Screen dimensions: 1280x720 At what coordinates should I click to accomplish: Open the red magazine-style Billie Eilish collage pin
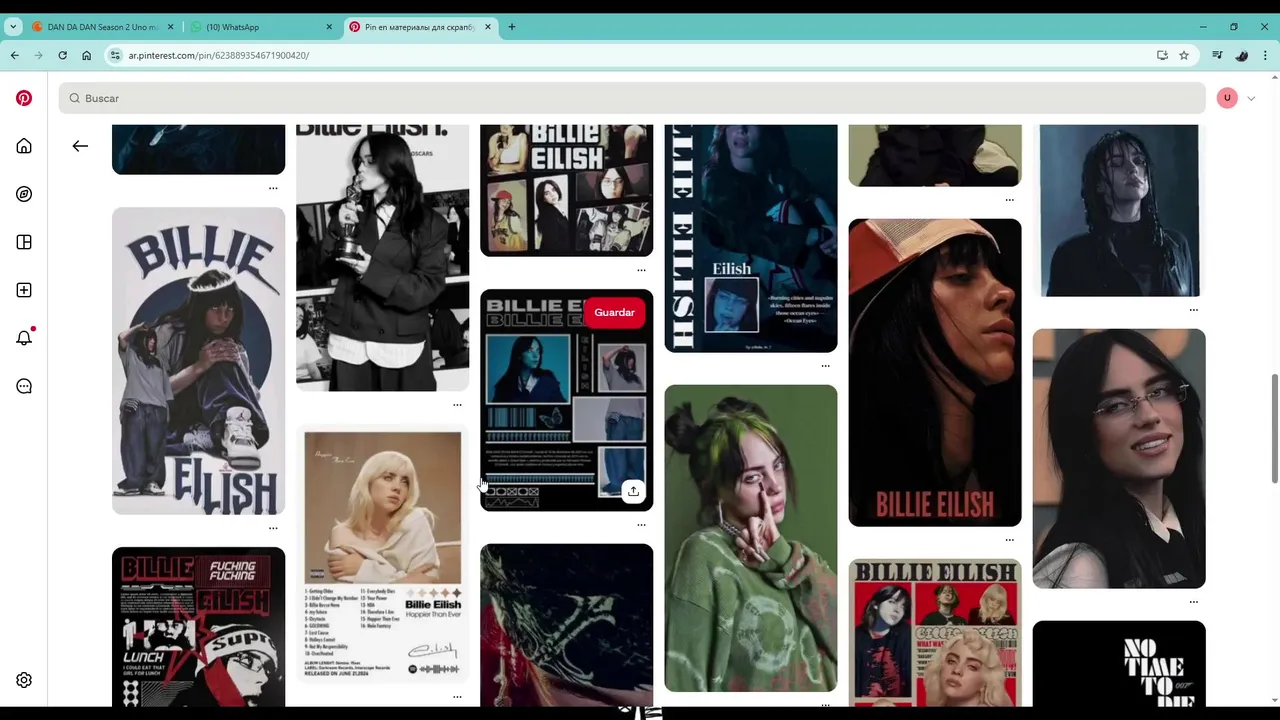click(935, 633)
